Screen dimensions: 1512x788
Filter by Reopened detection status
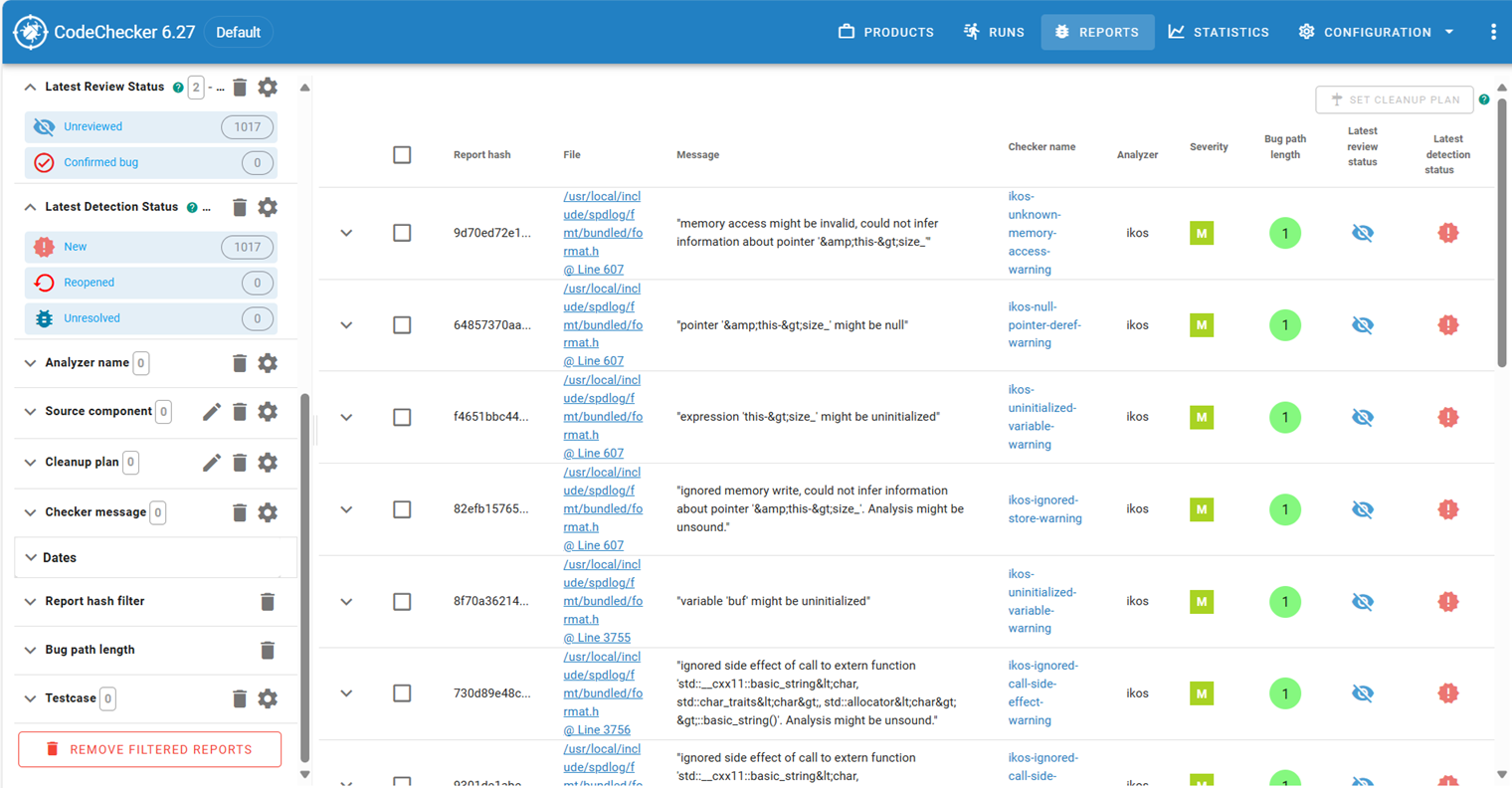point(151,283)
